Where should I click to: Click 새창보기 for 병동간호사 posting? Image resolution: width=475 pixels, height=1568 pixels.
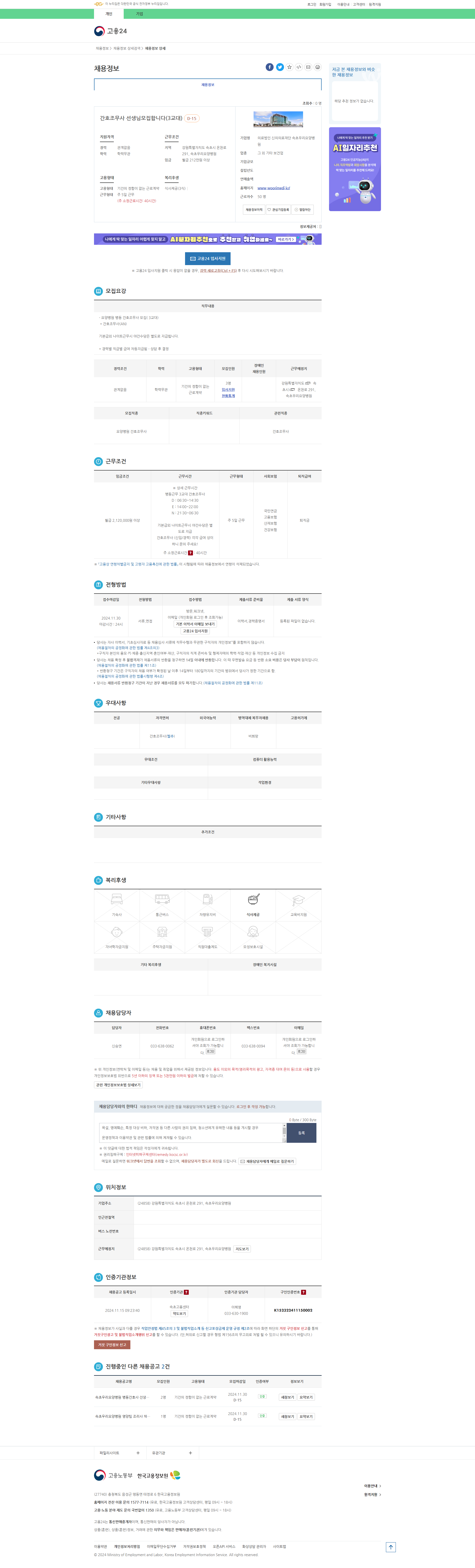point(288,1397)
